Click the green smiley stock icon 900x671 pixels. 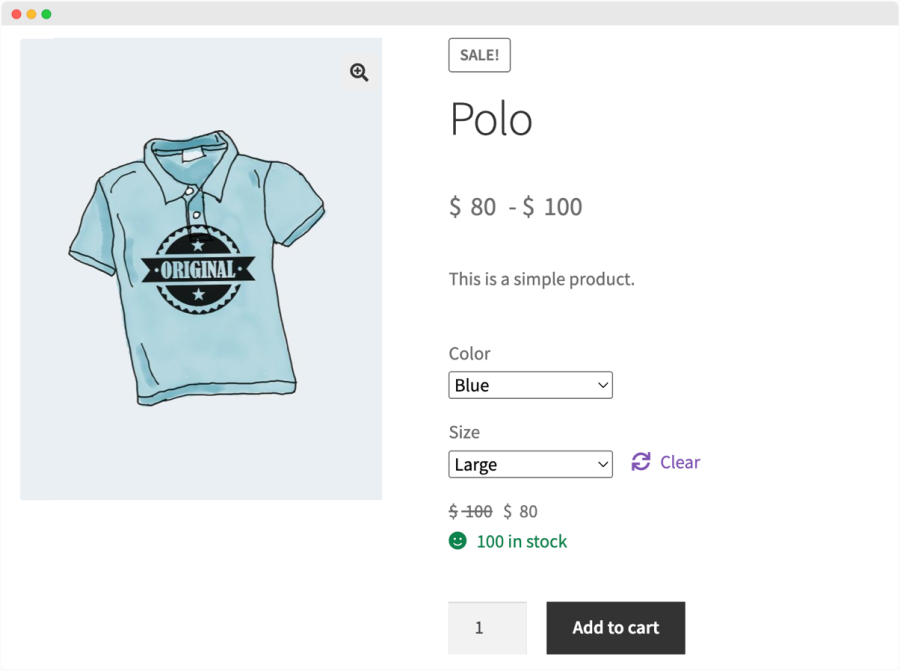click(458, 541)
